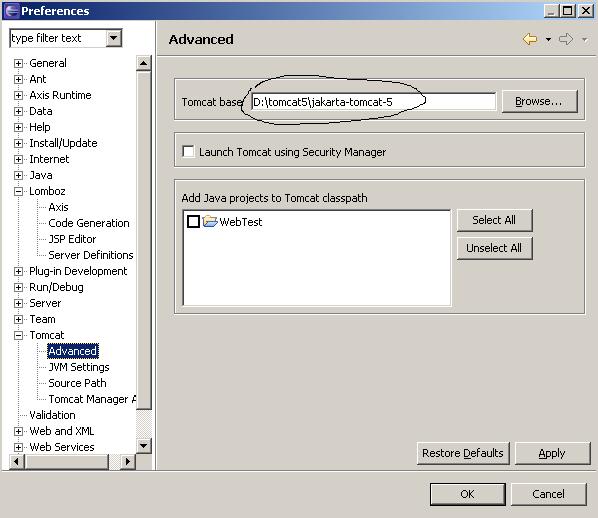
Task: Expand the Team tree node
Action: click(18, 320)
